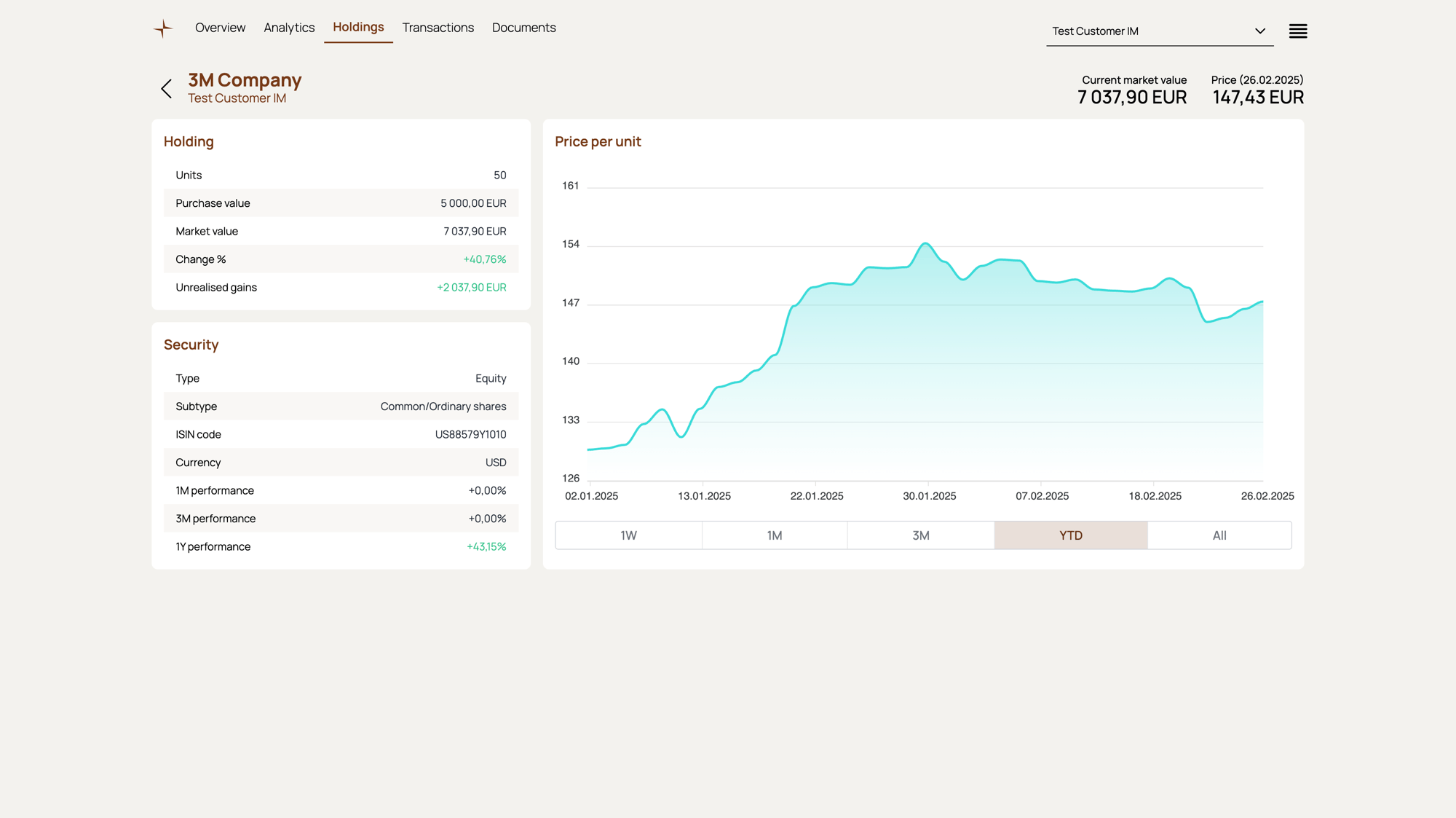Switch to the Analytics tab
The height and width of the screenshot is (818, 1456).
point(289,28)
